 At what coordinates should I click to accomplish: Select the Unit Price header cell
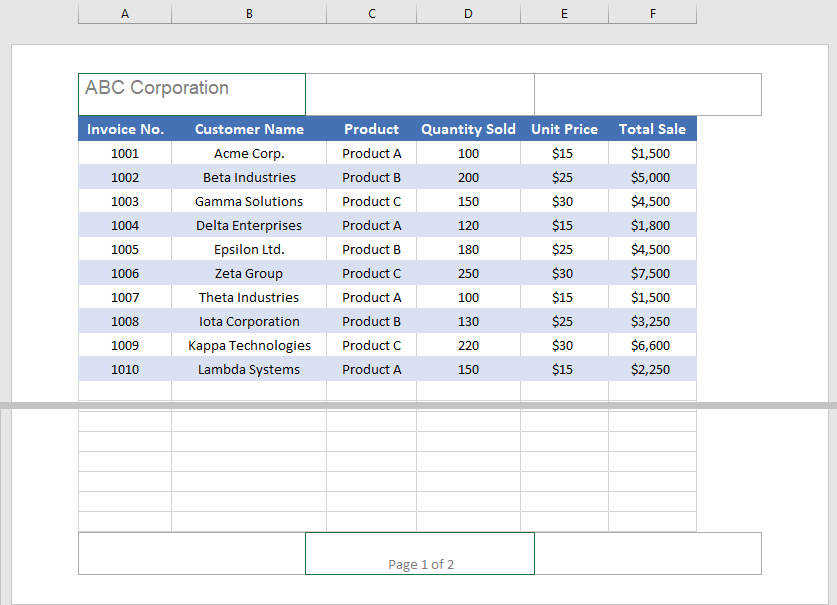click(x=564, y=129)
